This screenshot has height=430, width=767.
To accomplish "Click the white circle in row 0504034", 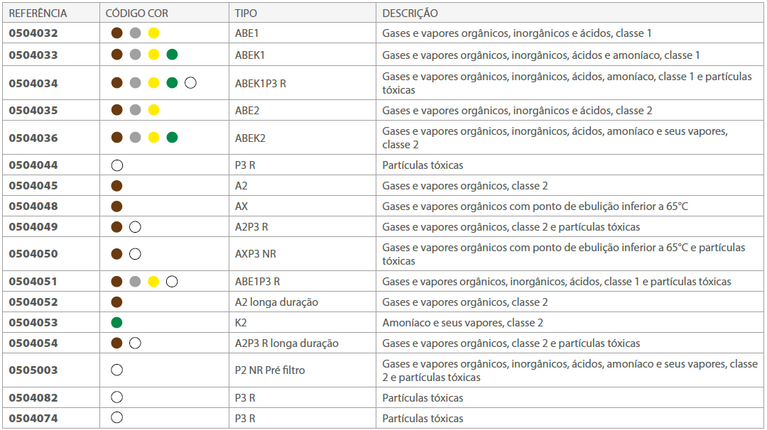I will (190, 83).
